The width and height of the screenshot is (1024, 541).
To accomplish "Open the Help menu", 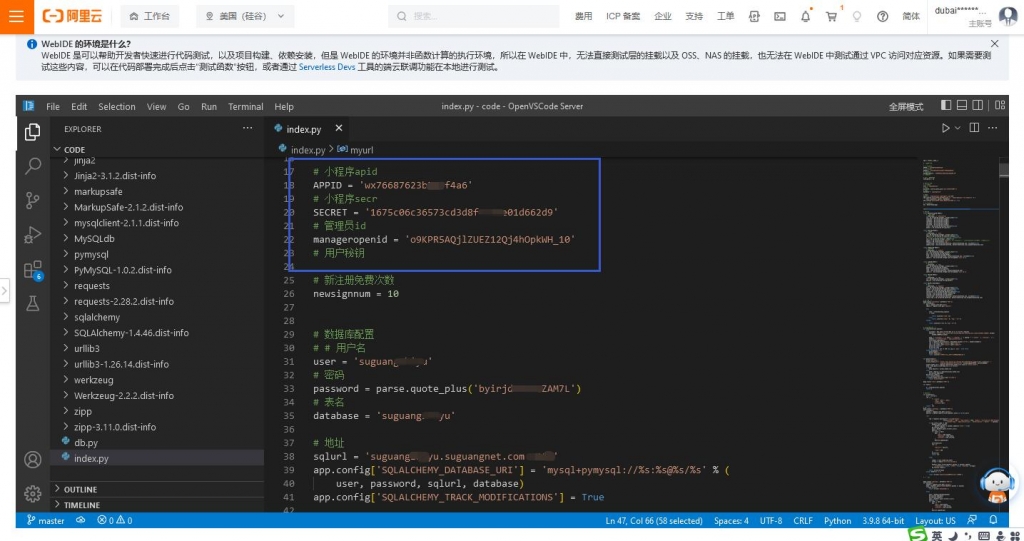I will point(283,107).
